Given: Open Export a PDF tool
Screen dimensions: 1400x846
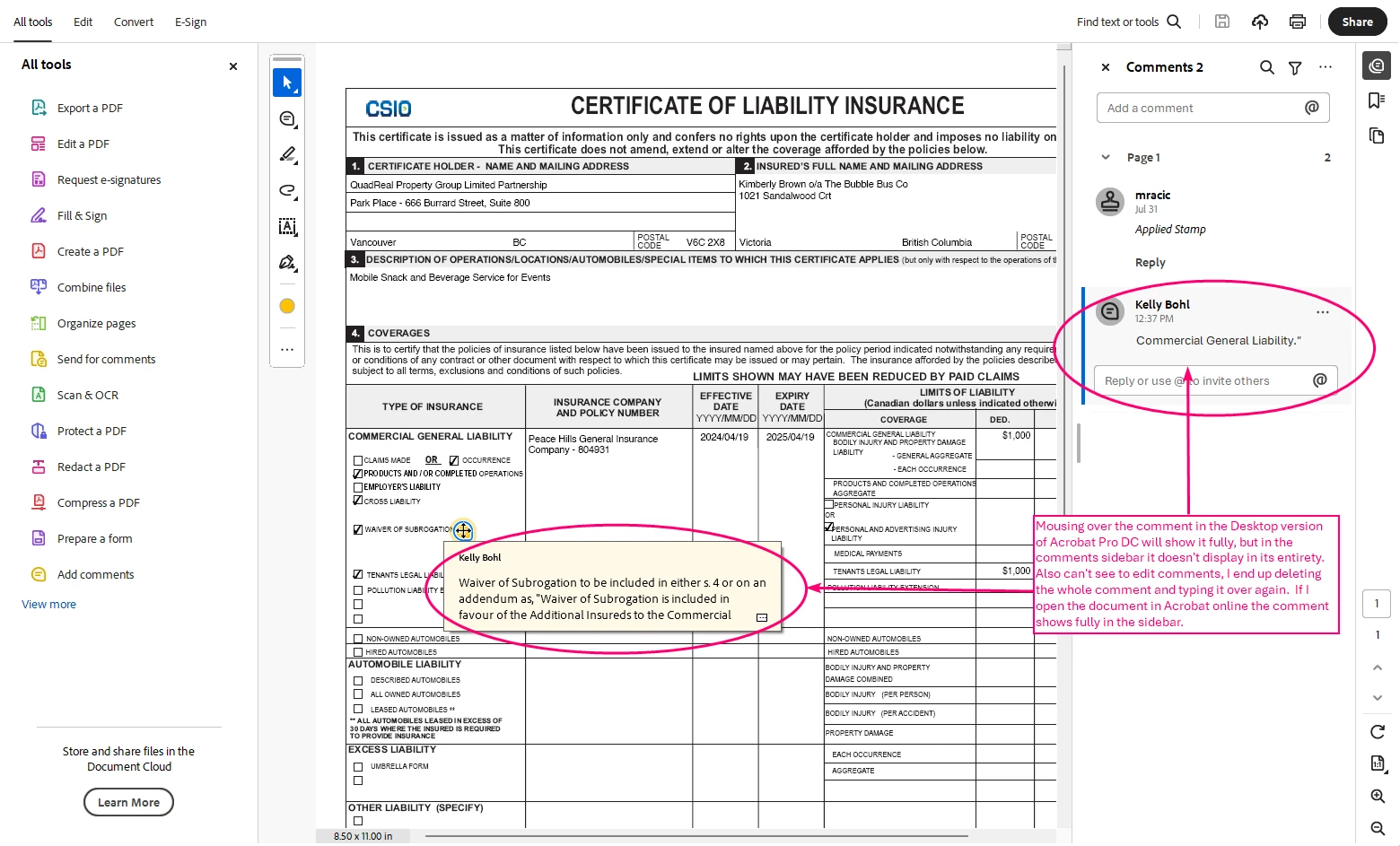Looking at the screenshot, I should tap(90, 108).
